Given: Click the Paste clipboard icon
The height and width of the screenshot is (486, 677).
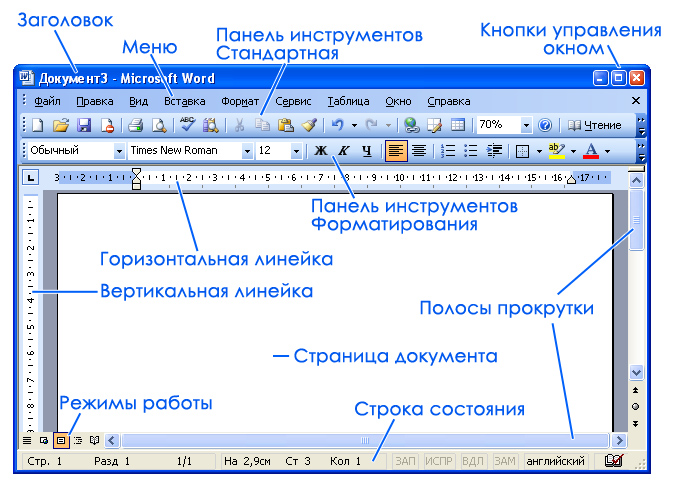Looking at the screenshot, I should click(x=285, y=126).
